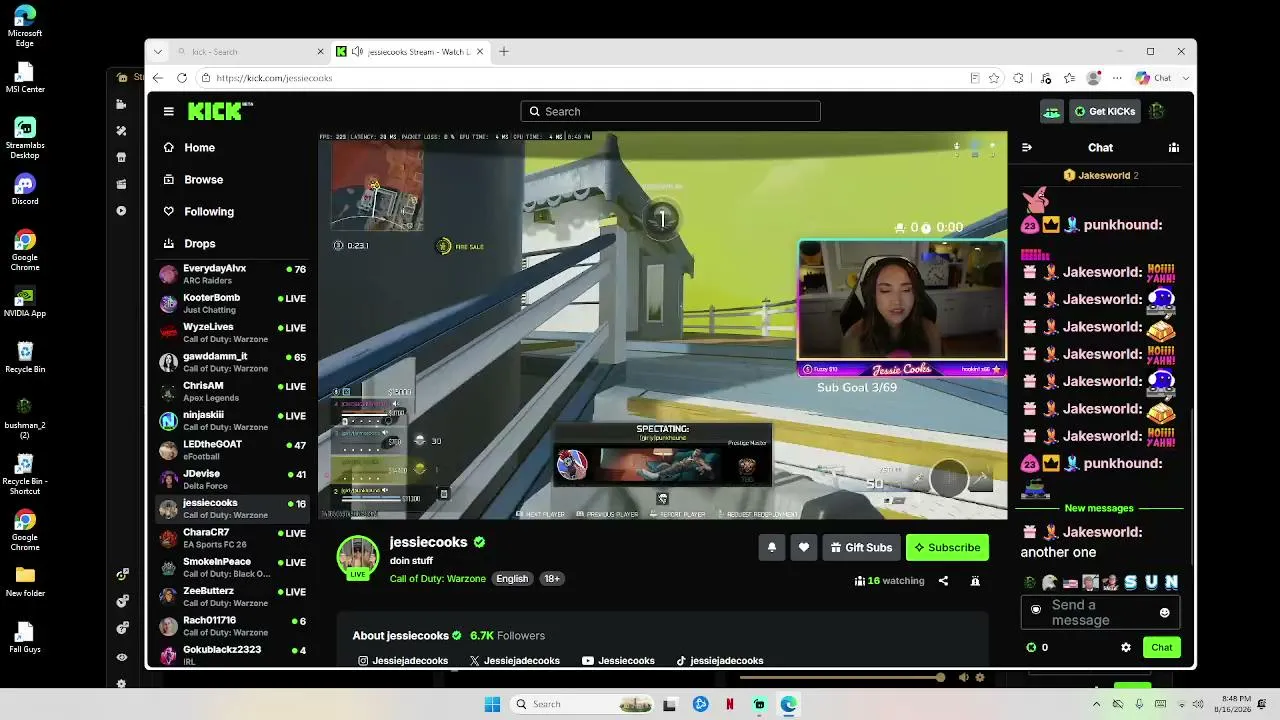Add page to favorites with star icon
This screenshot has width=1280, height=720.
click(x=994, y=78)
